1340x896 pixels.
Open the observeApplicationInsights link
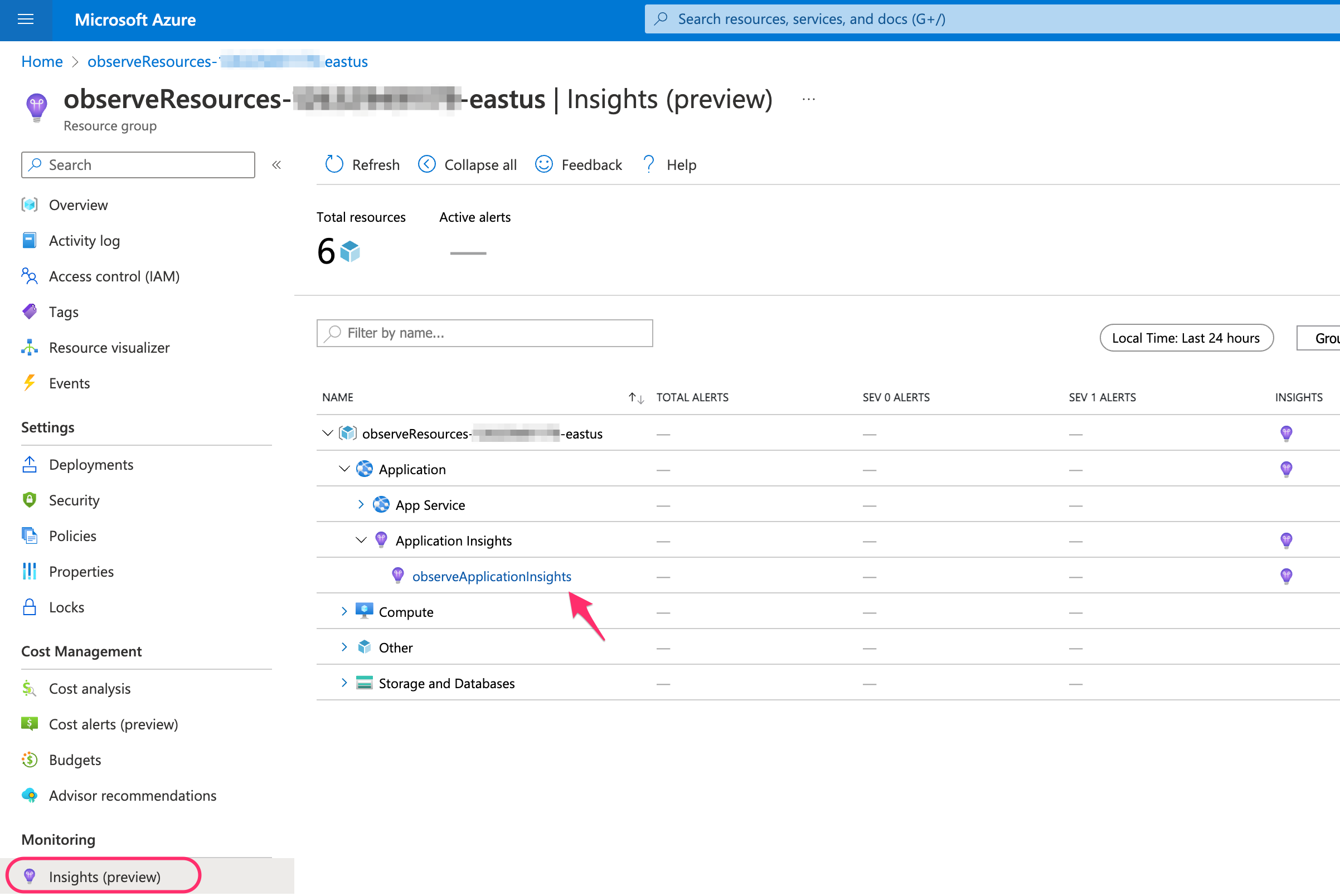coord(491,576)
